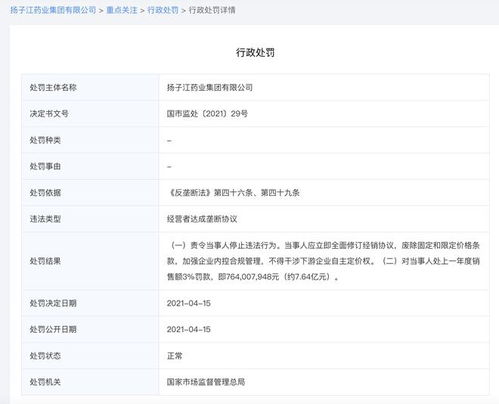
Task: Select the 处罚种类 label cell
Action: point(90,140)
